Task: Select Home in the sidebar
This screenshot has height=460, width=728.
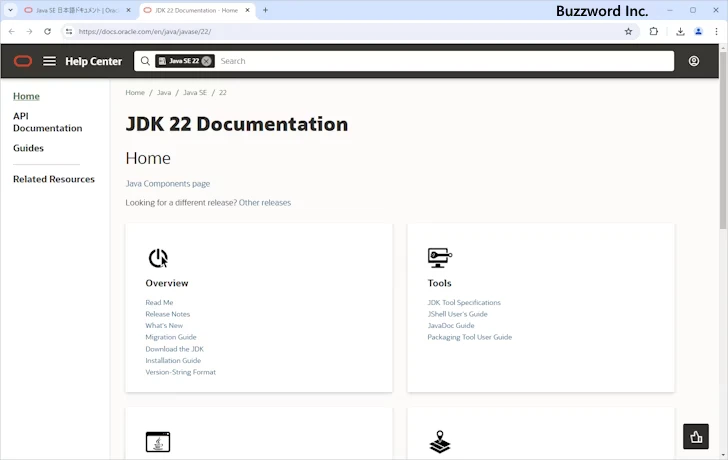Action: [26, 96]
